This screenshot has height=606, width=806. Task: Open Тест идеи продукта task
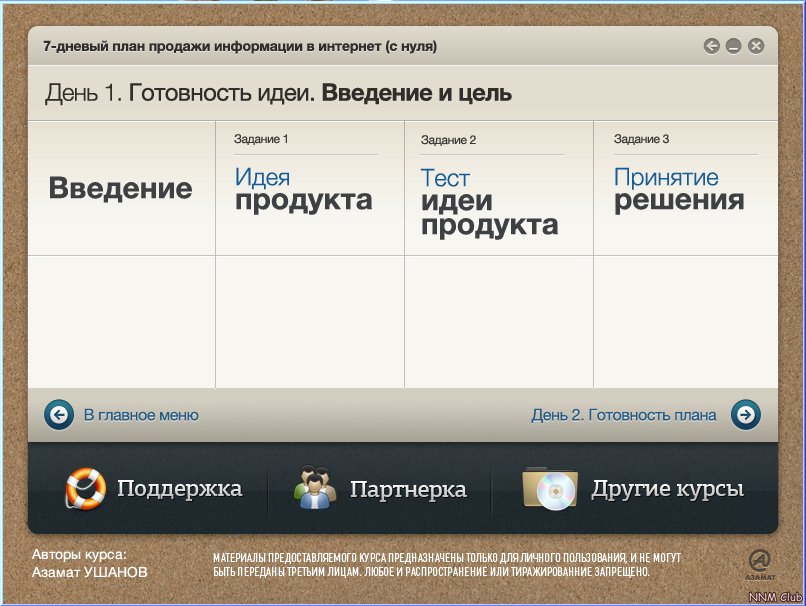[489, 202]
